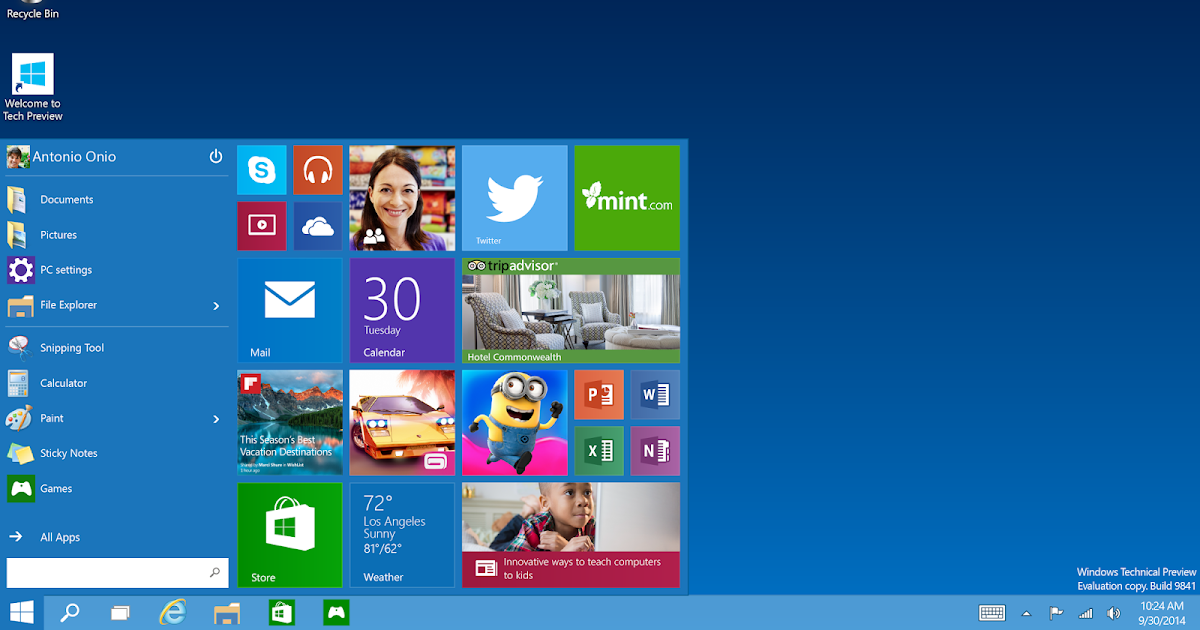1200x630 pixels.
Task: Open the touch keyboard from tray
Action: tap(992, 613)
